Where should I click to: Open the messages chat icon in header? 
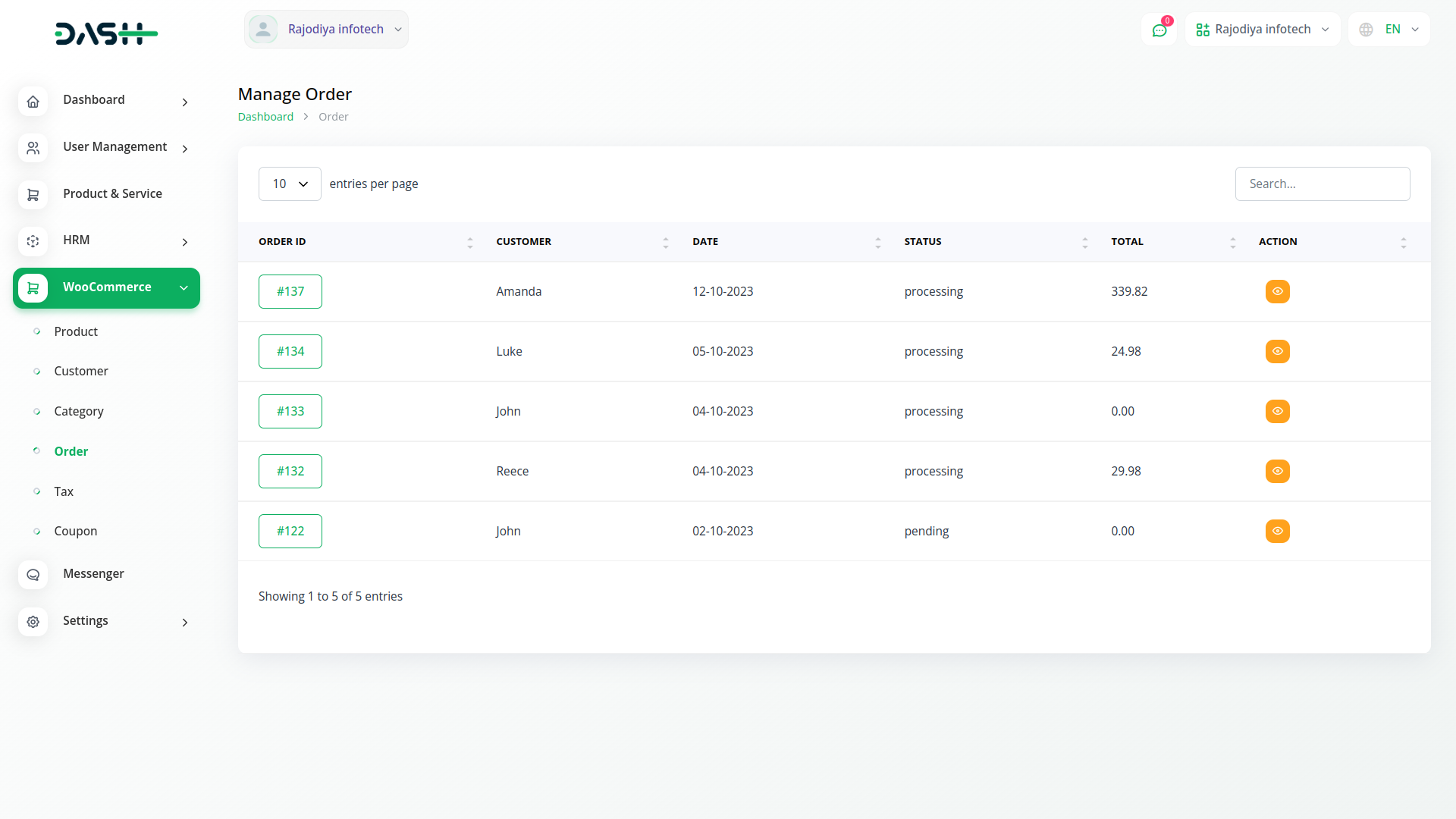tap(1159, 30)
